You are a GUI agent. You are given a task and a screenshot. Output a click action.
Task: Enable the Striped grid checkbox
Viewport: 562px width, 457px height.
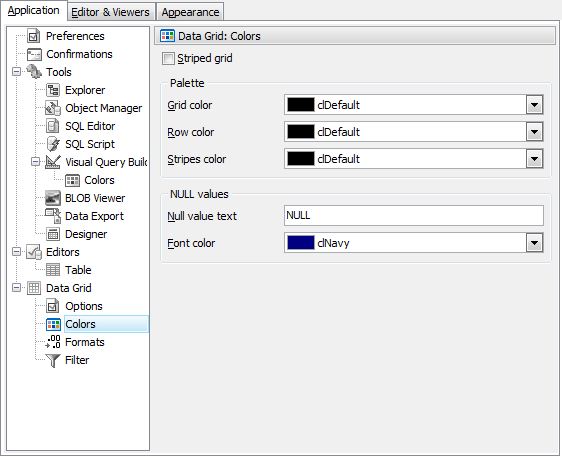coord(168,58)
